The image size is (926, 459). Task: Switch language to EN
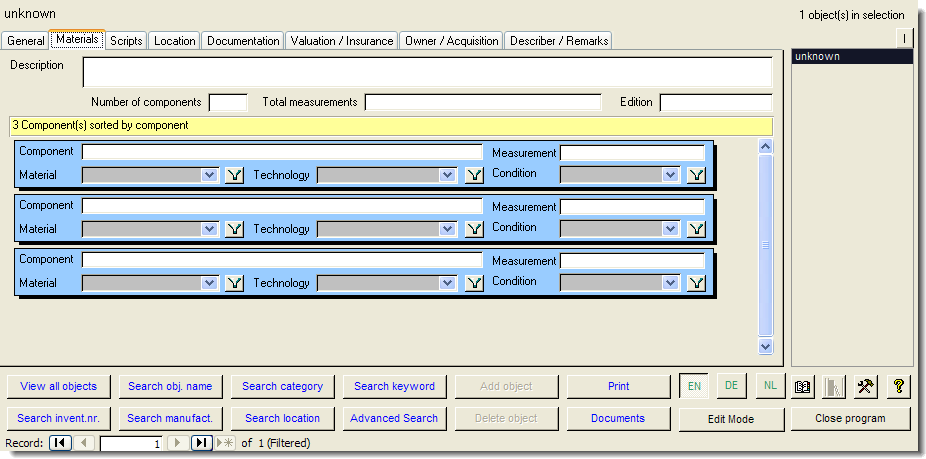point(694,386)
